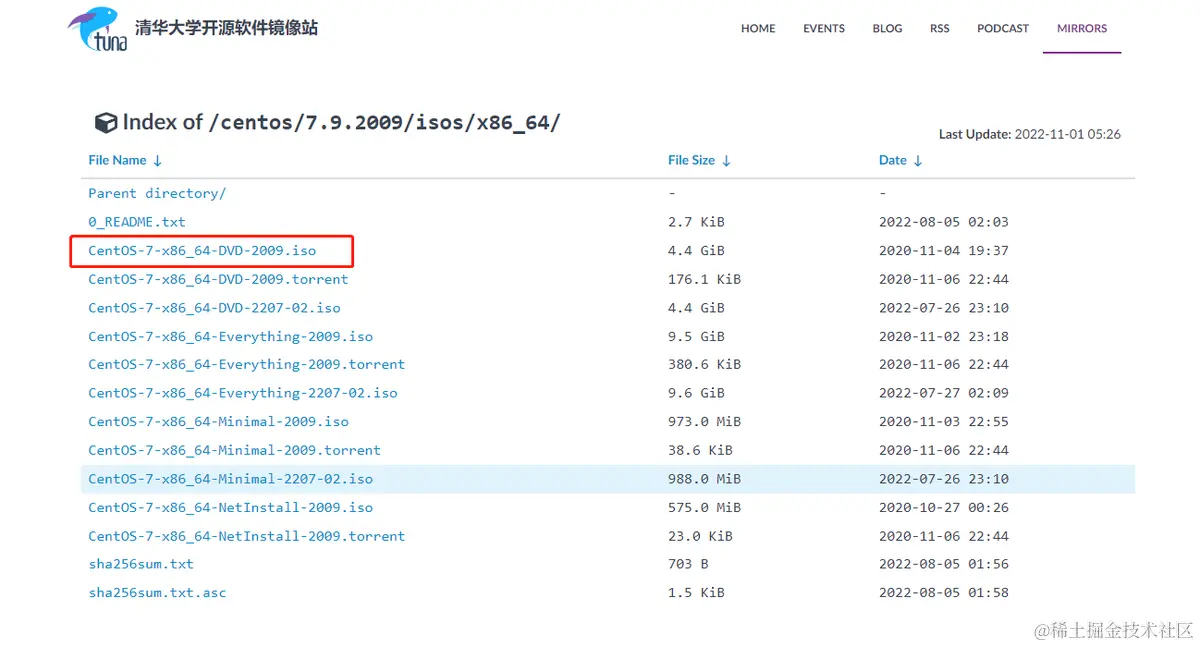Image resolution: width=1200 pixels, height=647 pixels.
Task: Download CentOS-7-x86_64-DVD-2009.iso
Action: click(202, 250)
